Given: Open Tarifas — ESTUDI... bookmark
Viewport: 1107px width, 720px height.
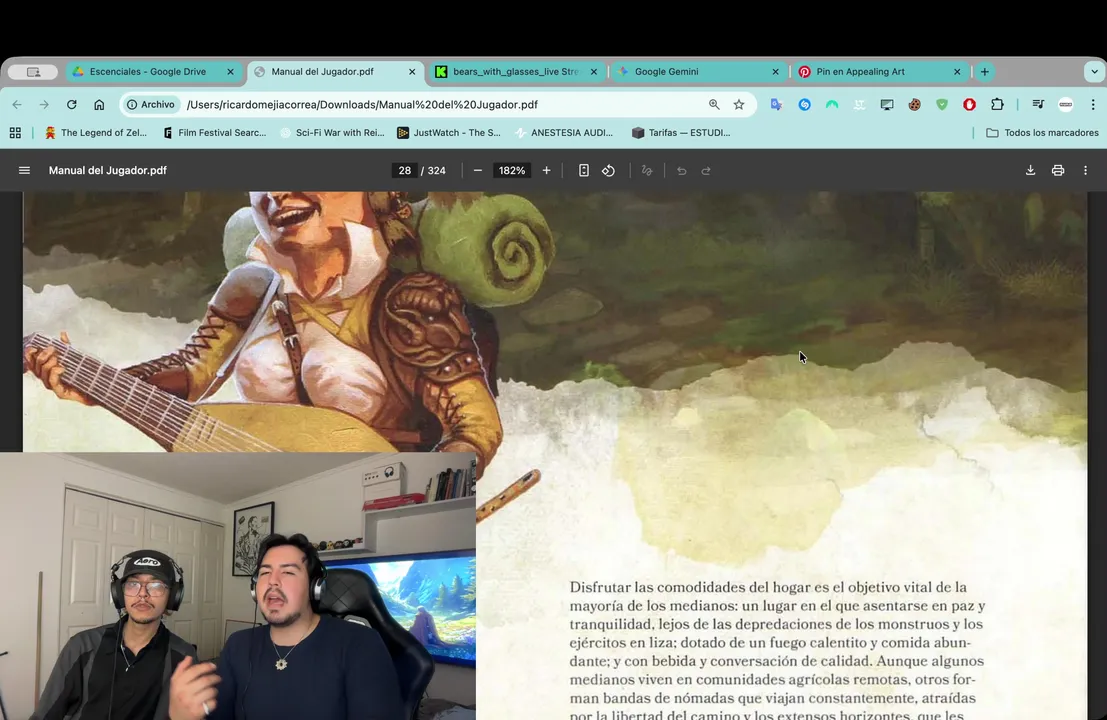Looking at the screenshot, I should (681, 133).
